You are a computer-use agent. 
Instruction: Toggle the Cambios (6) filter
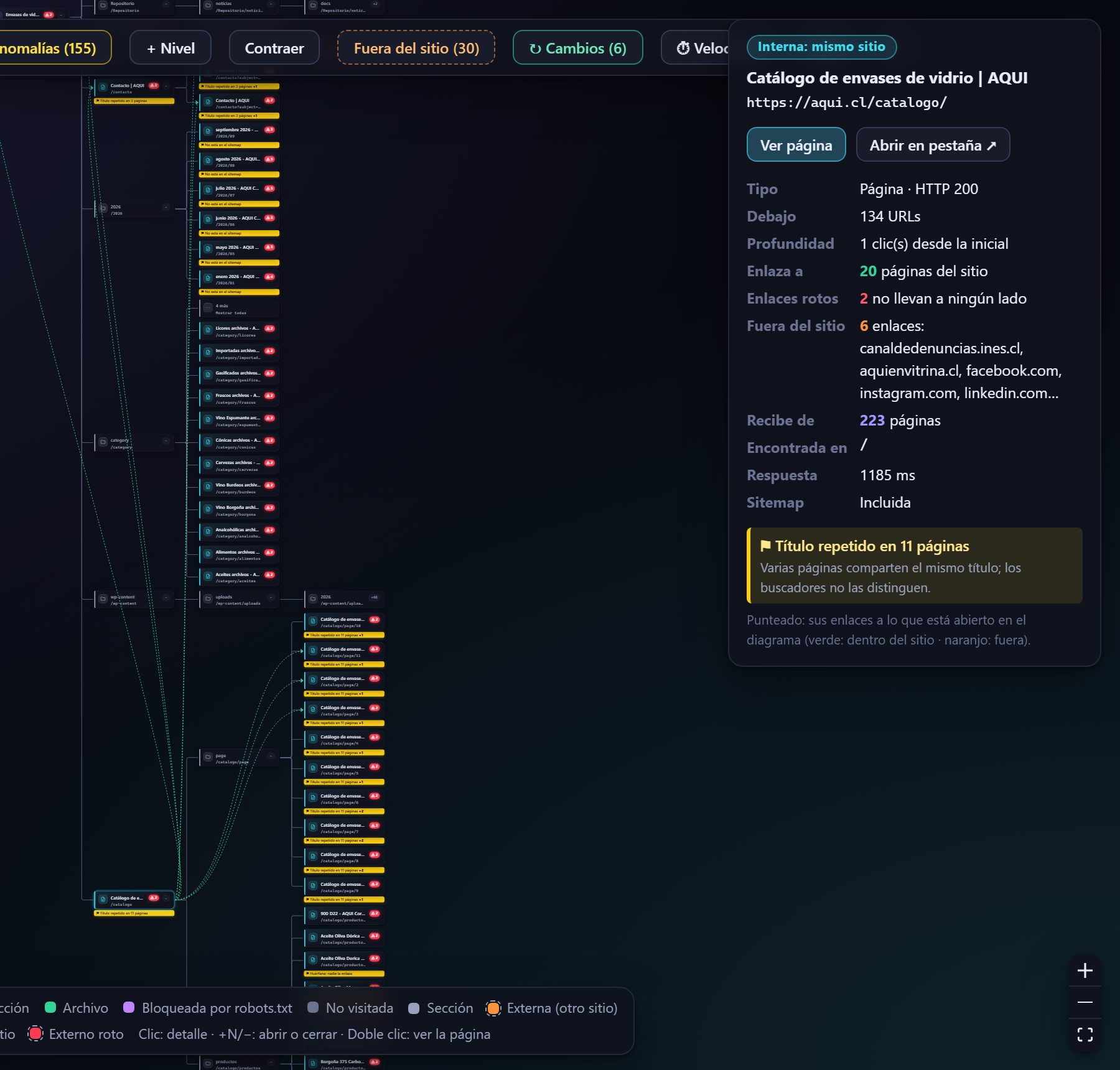pyautogui.click(x=577, y=48)
